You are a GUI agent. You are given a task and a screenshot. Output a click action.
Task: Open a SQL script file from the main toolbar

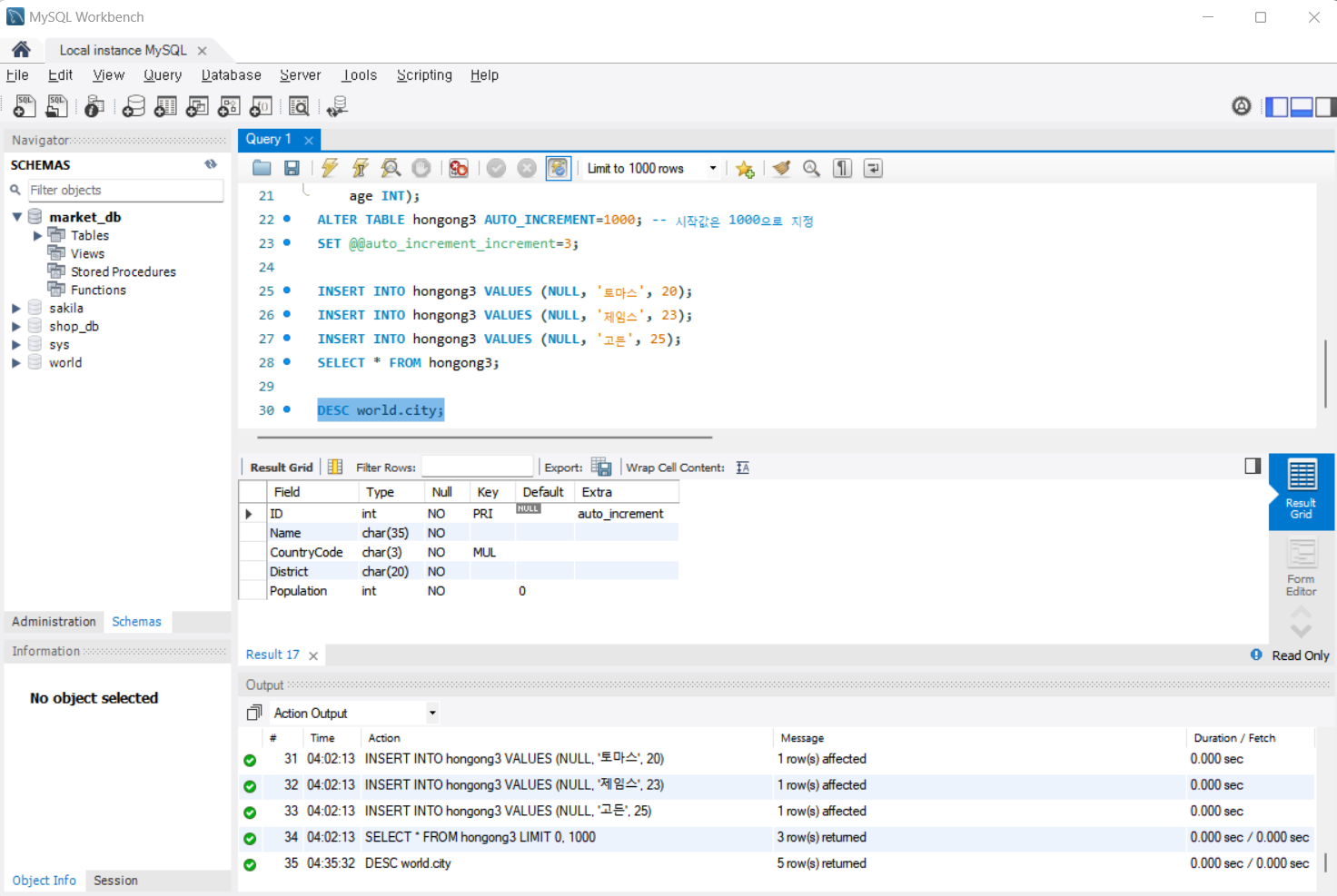pyautogui.click(x=56, y=106)
